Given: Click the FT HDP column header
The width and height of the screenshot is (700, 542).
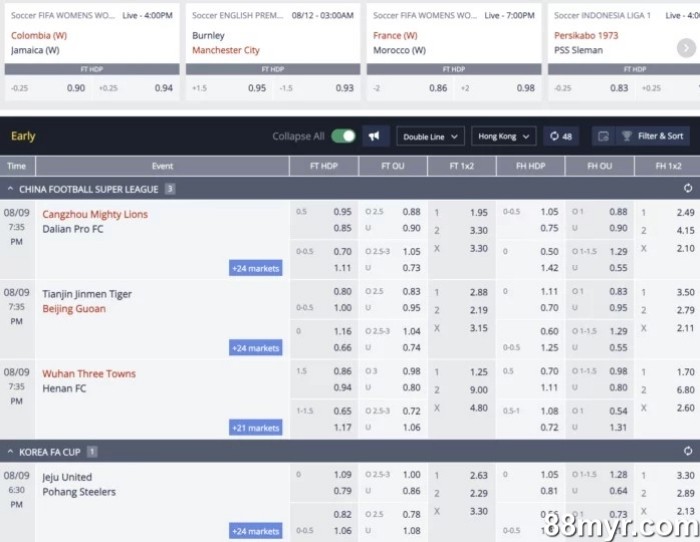Looking at the screenshot, I should [324, 166].
